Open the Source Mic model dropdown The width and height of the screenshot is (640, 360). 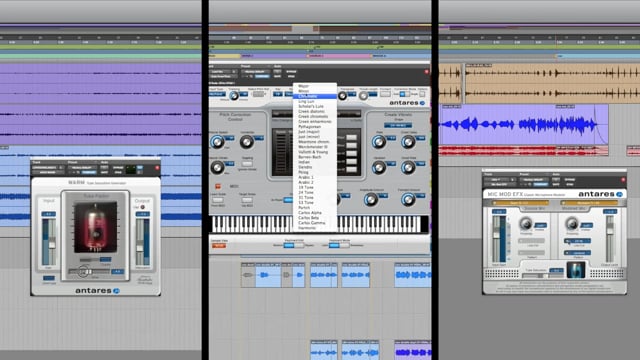[x=520, y=203]
